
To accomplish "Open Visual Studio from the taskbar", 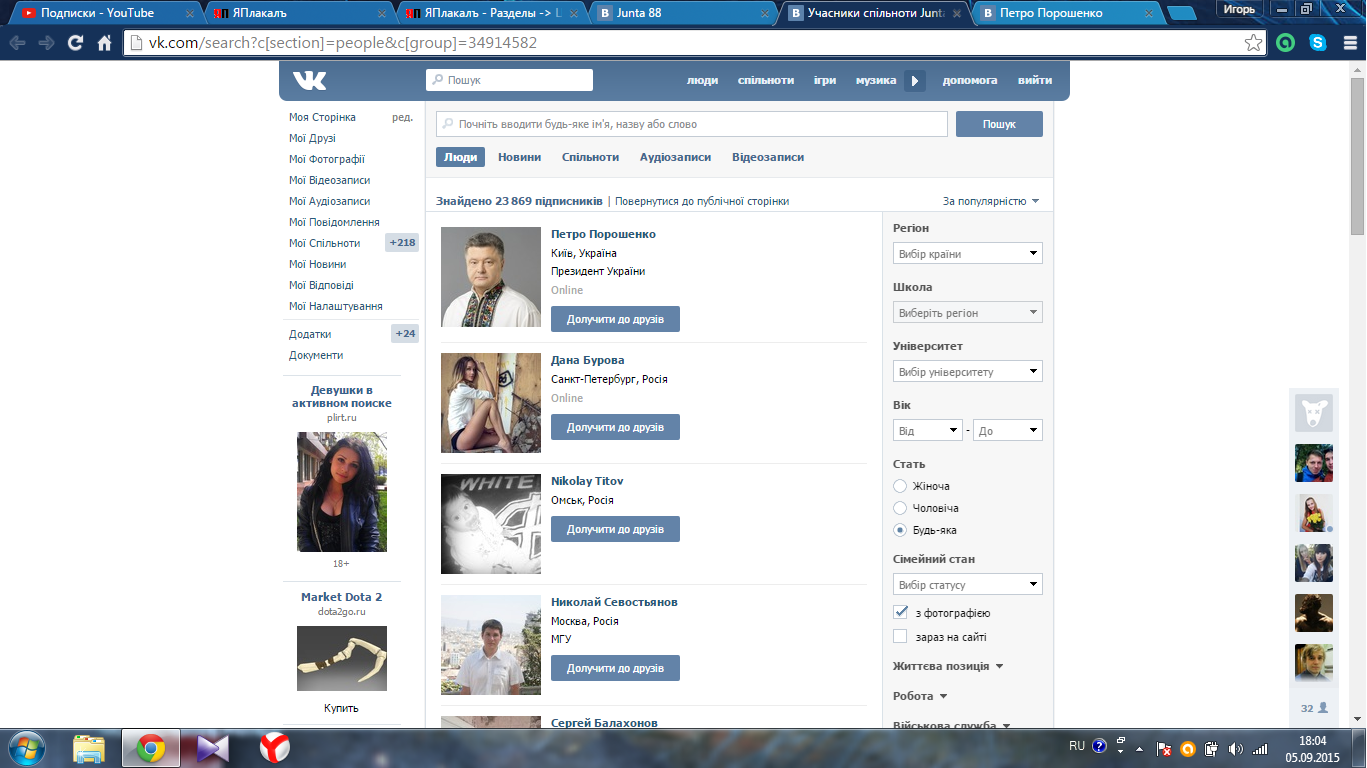I will [212, 748].
